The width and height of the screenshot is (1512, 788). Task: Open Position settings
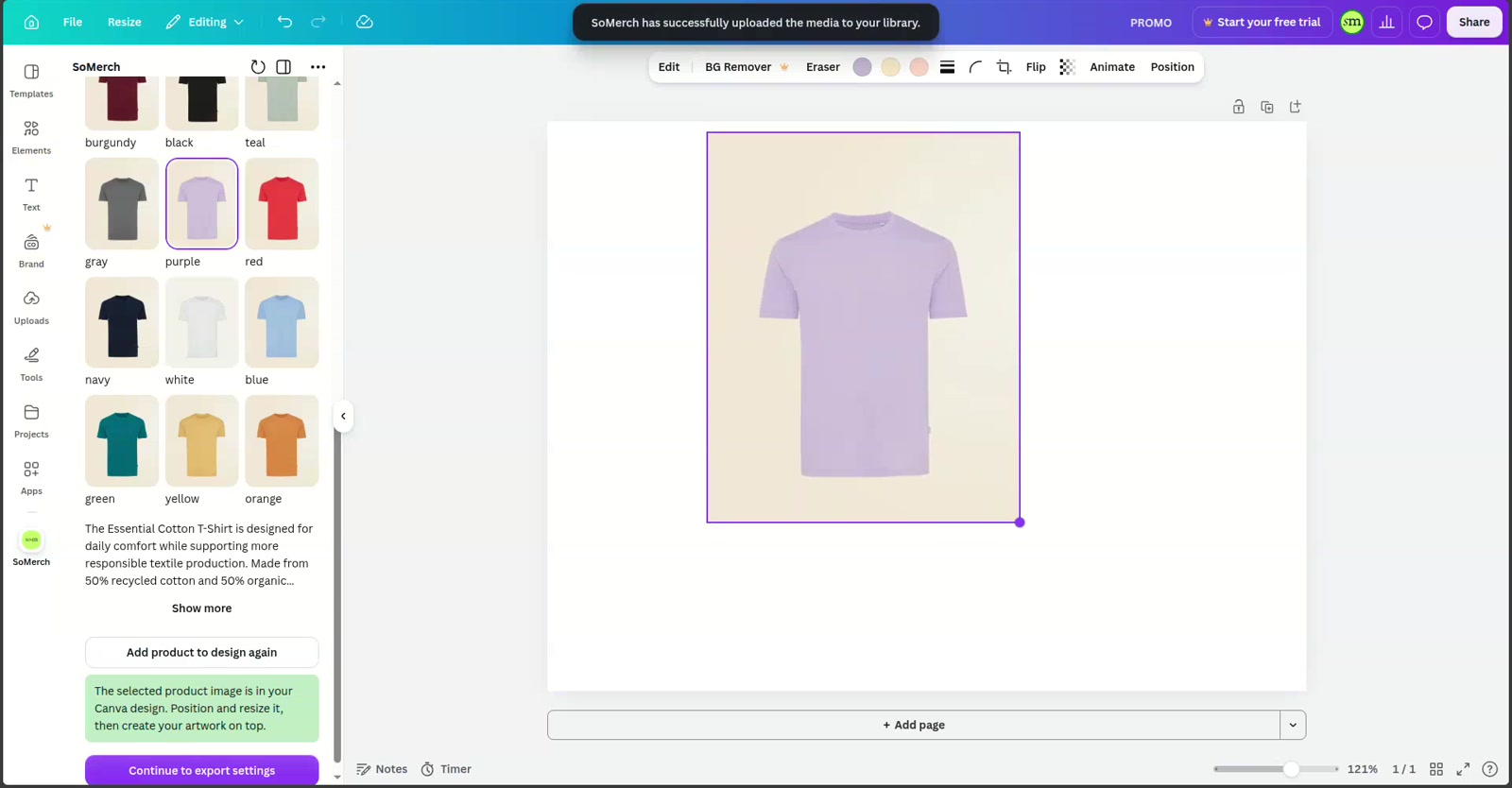(x=1173, y=67)
